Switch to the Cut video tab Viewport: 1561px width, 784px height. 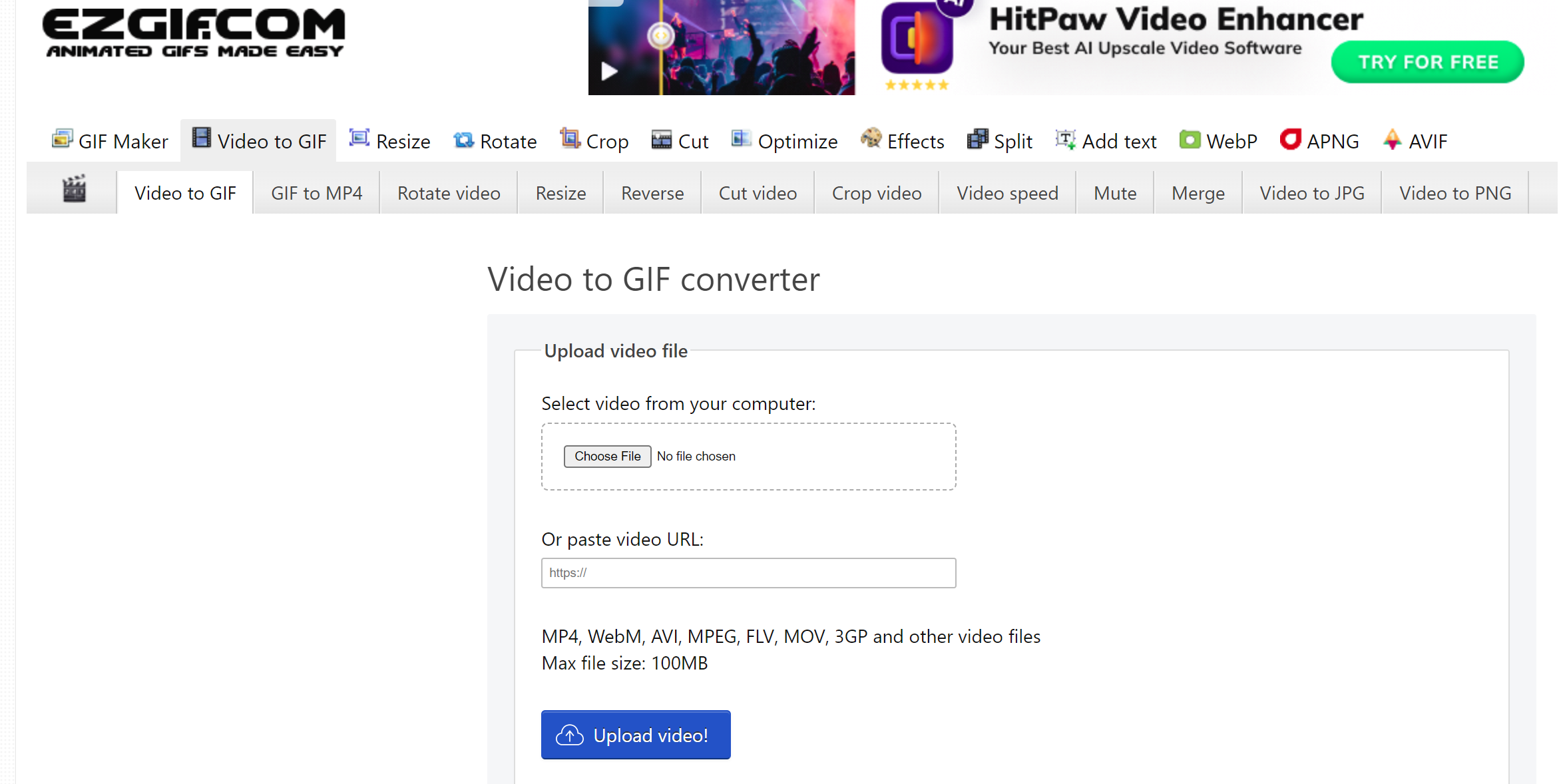(x=758, y=192)
